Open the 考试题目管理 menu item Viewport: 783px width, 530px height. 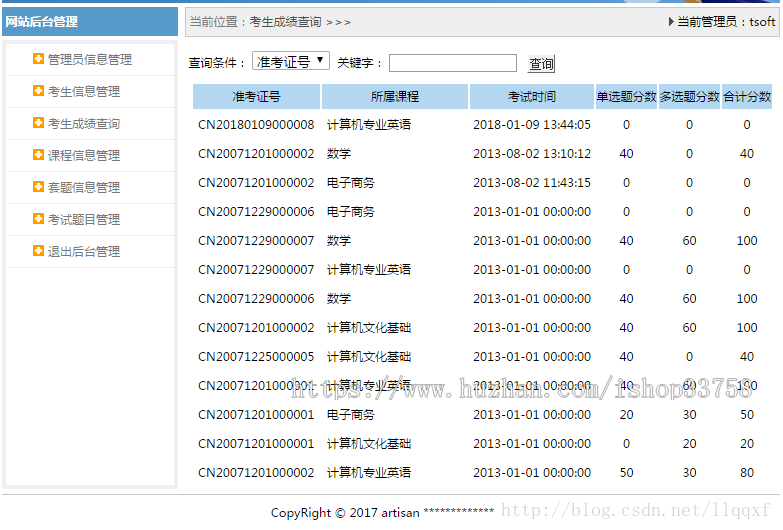[84, 219]
